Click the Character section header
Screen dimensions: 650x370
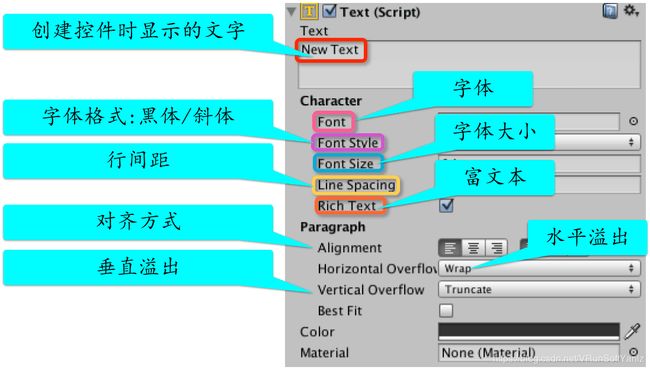coord(331,101)
